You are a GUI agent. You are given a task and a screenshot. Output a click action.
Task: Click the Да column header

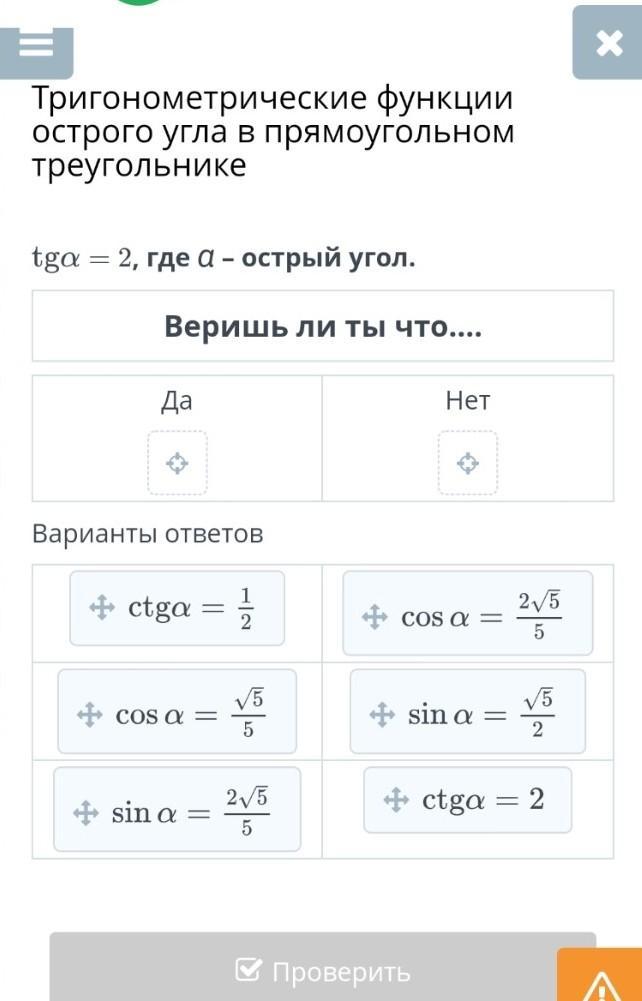click(x=177, y=401)
